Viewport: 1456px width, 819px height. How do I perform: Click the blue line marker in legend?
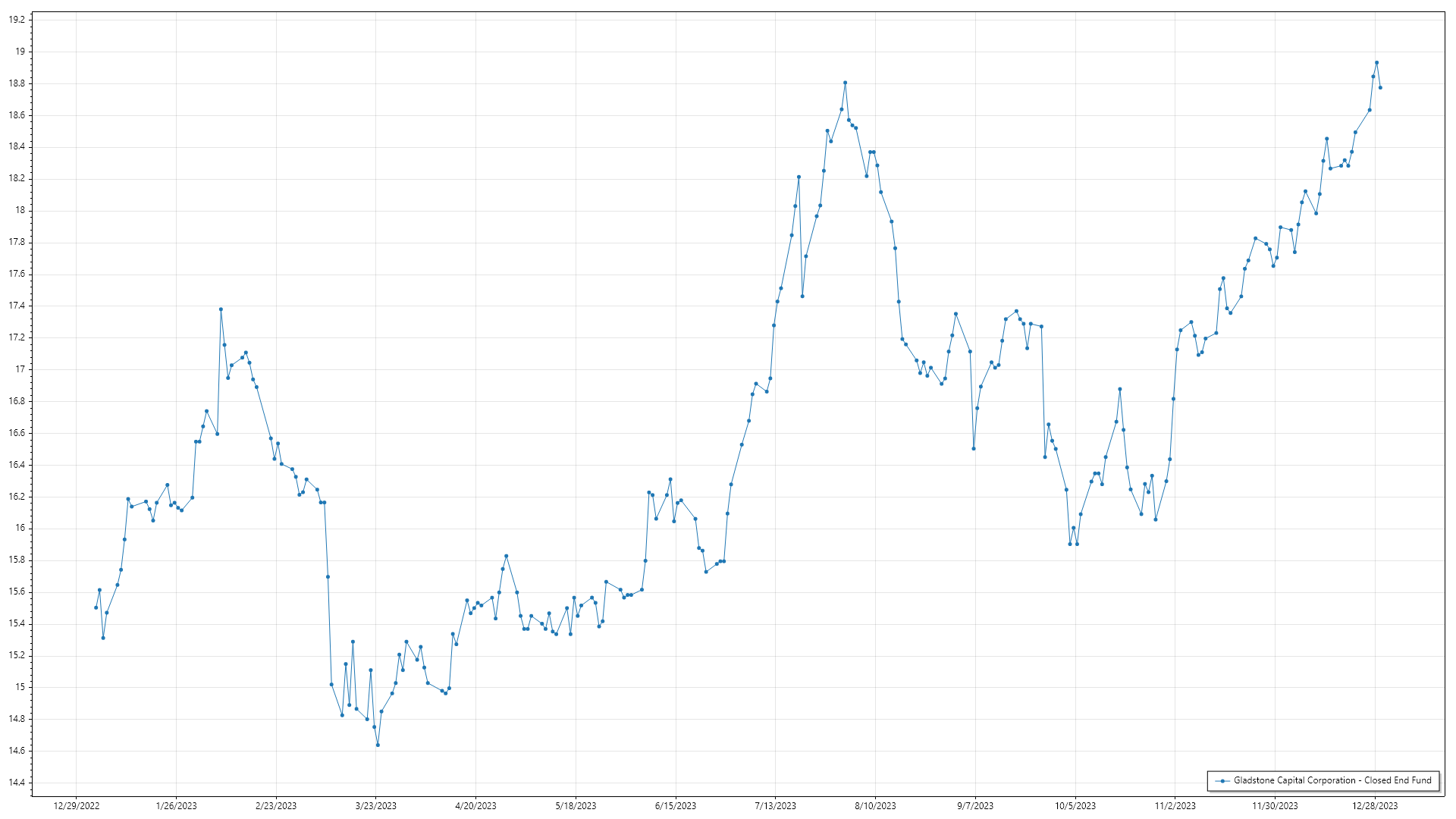pos(1222,781)
